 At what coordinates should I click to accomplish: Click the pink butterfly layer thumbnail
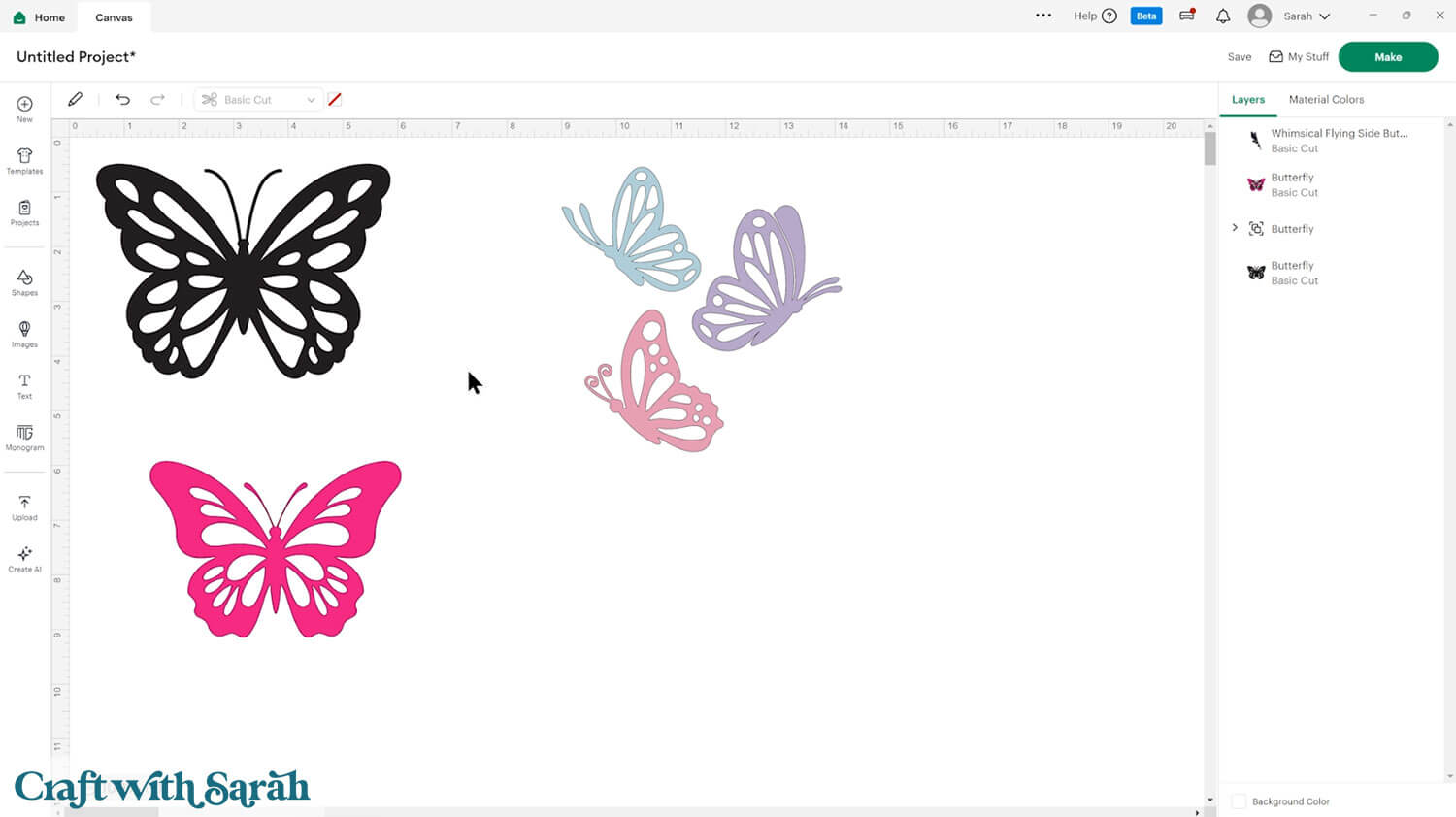[x=1256, y=184]
